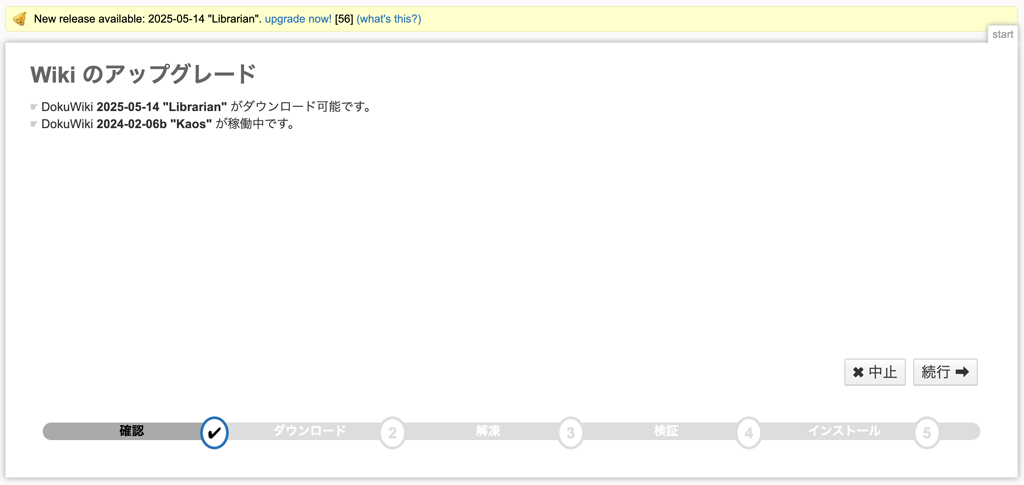Click step 2 circle in progress bar
This screenshot has height=485, width=1024.
[x=392, y=432]
